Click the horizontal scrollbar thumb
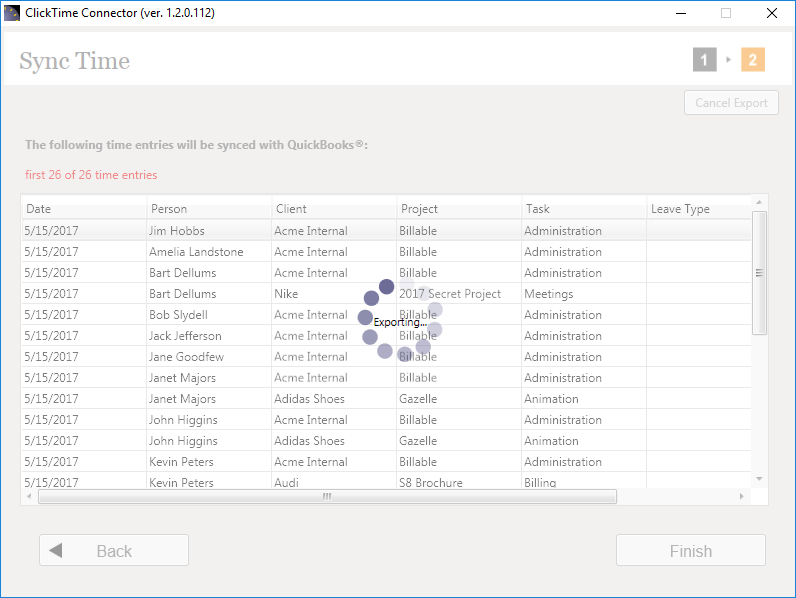Viewport: 796px width, 598px height. [x=327, y=496]
